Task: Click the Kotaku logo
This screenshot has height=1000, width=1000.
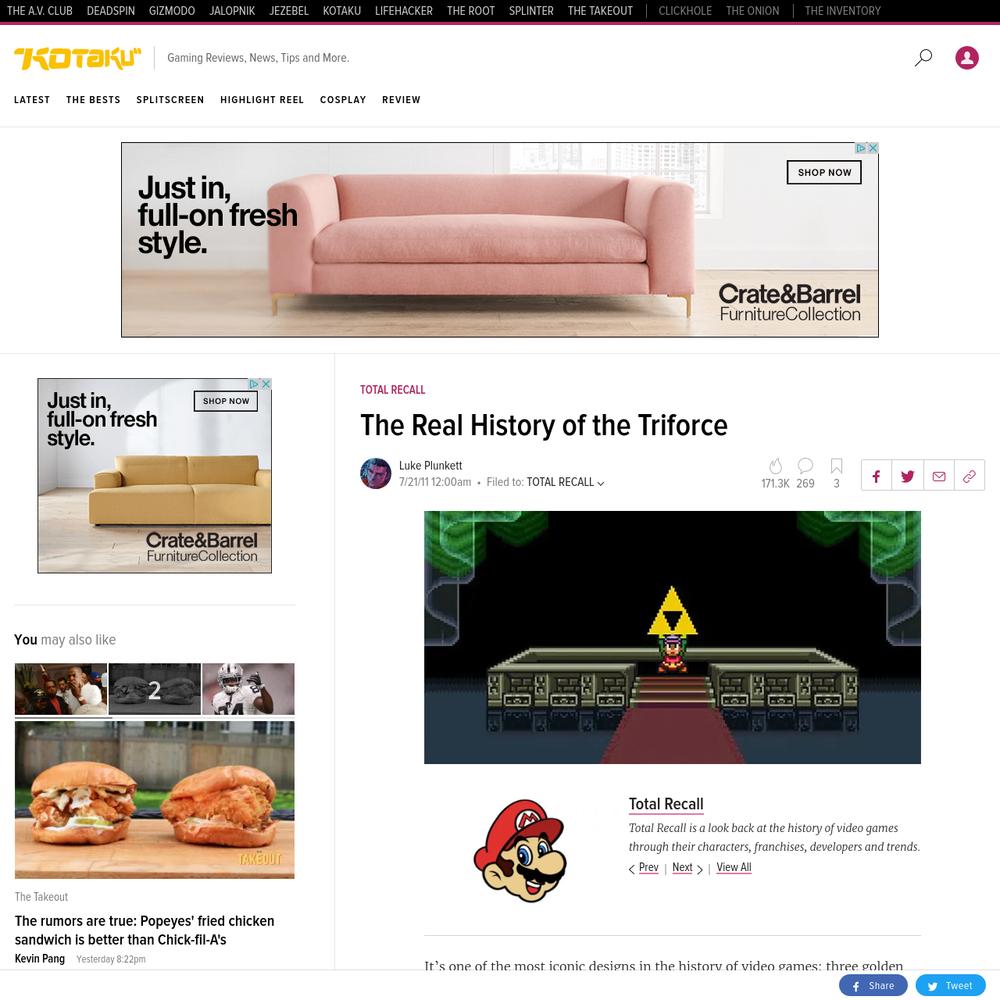Action: pos(77,58)
